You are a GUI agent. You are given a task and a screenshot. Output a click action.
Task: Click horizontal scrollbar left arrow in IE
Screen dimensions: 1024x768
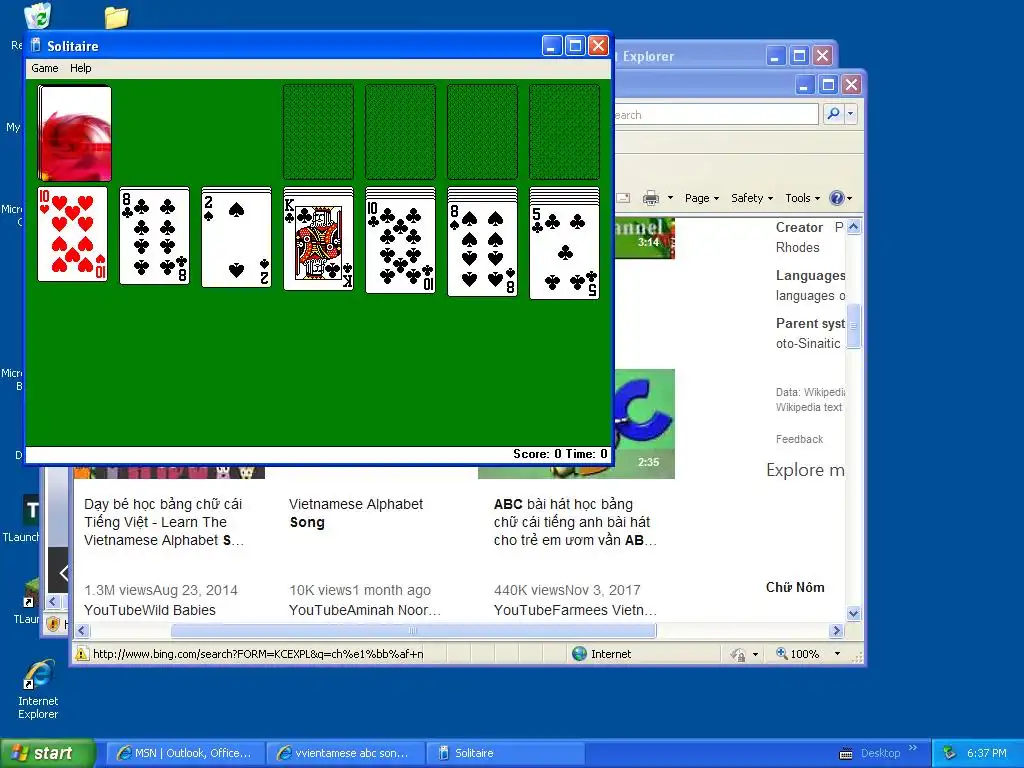(82, 630)
